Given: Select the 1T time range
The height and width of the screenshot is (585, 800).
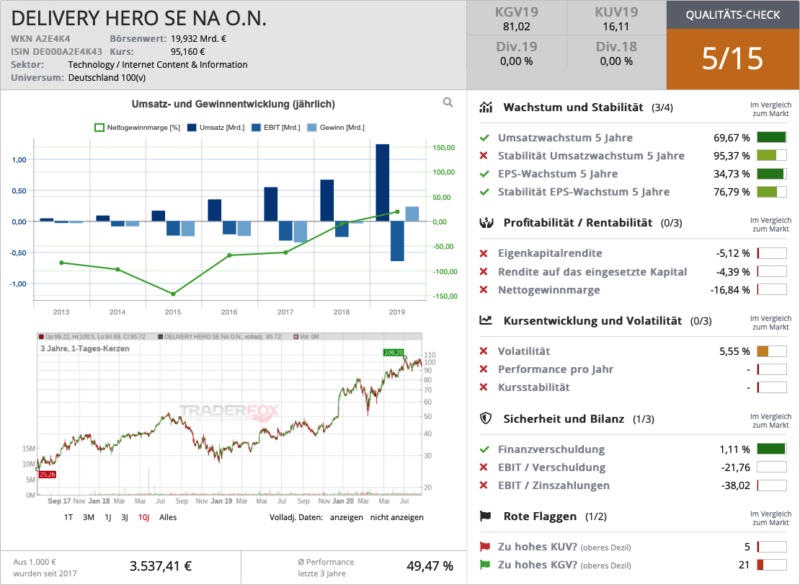Looking at the screenshot, I should 68,517.
